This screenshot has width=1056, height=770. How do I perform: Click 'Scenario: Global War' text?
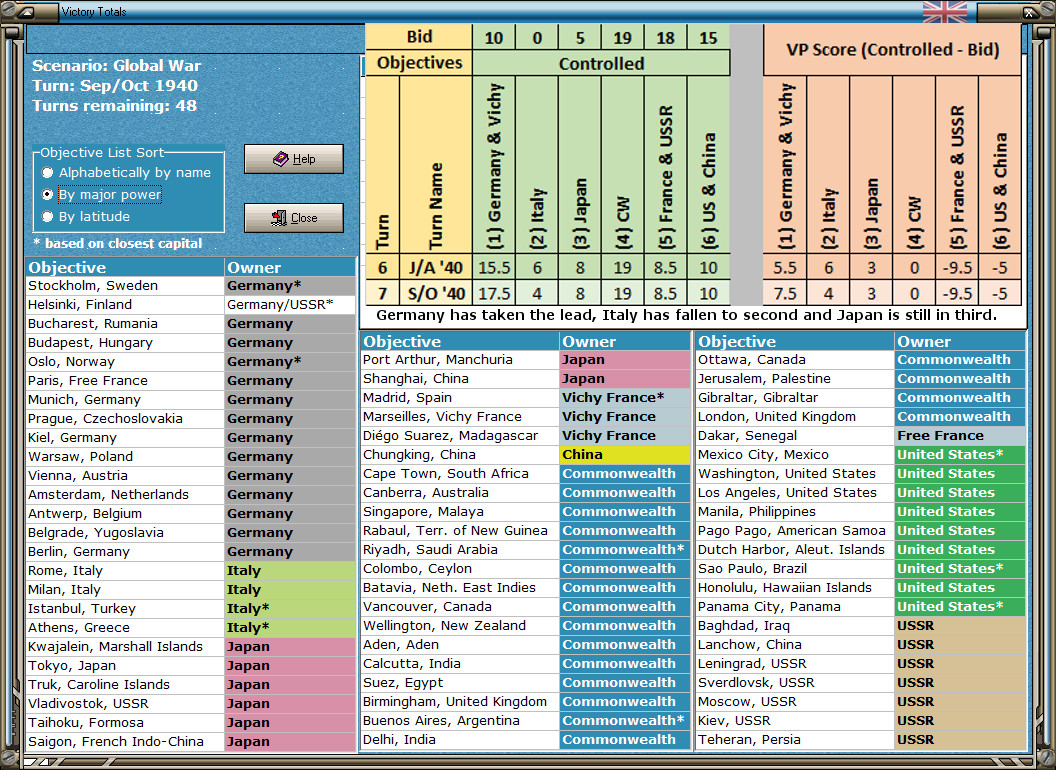117,65
